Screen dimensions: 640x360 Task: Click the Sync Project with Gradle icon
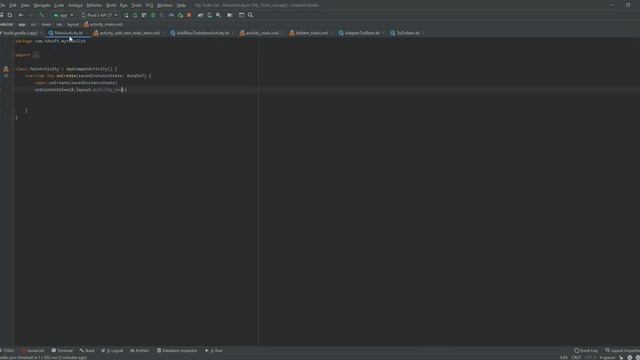click(x=200, y=15)
